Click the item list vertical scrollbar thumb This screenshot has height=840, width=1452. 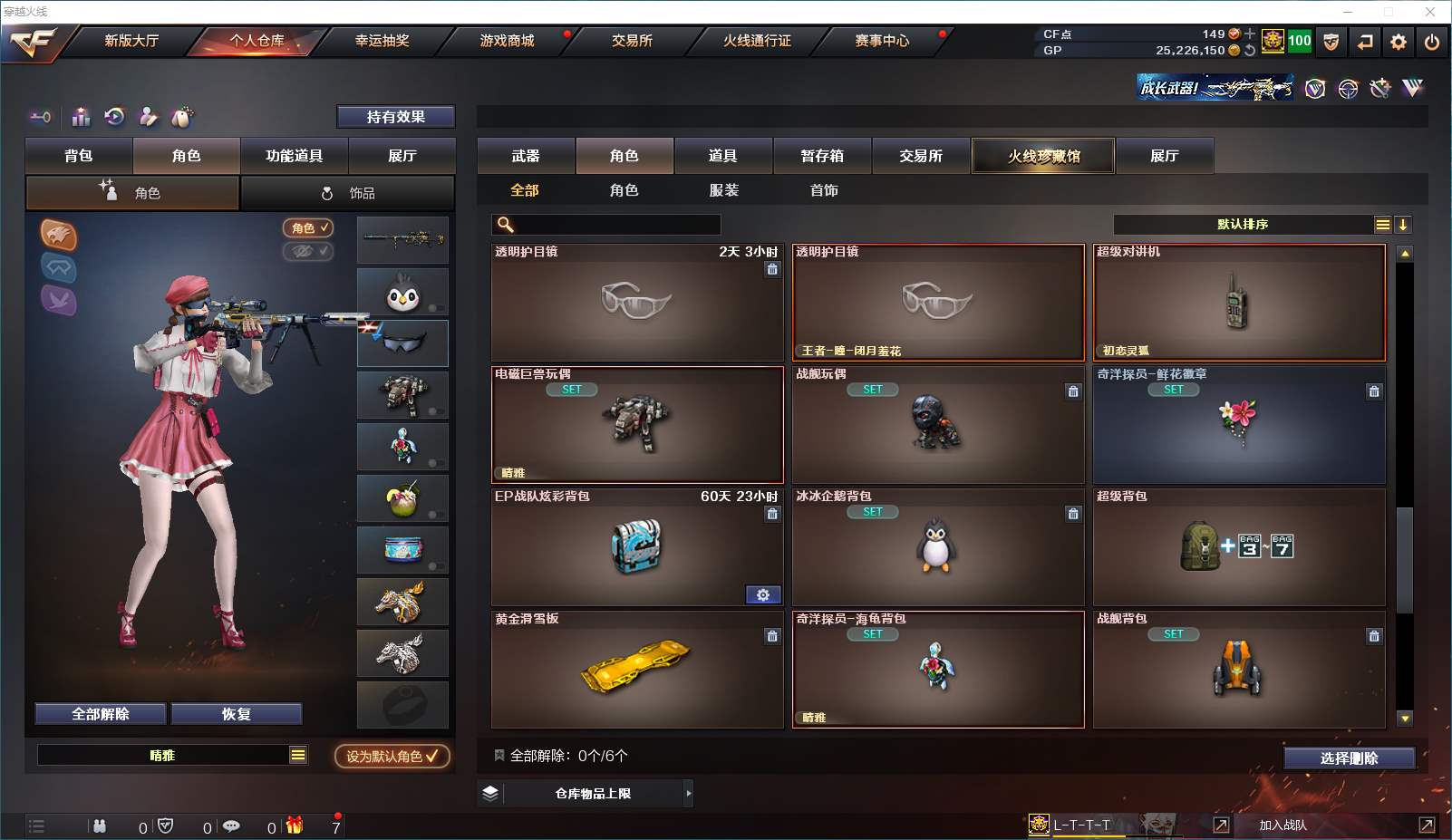1405,560
